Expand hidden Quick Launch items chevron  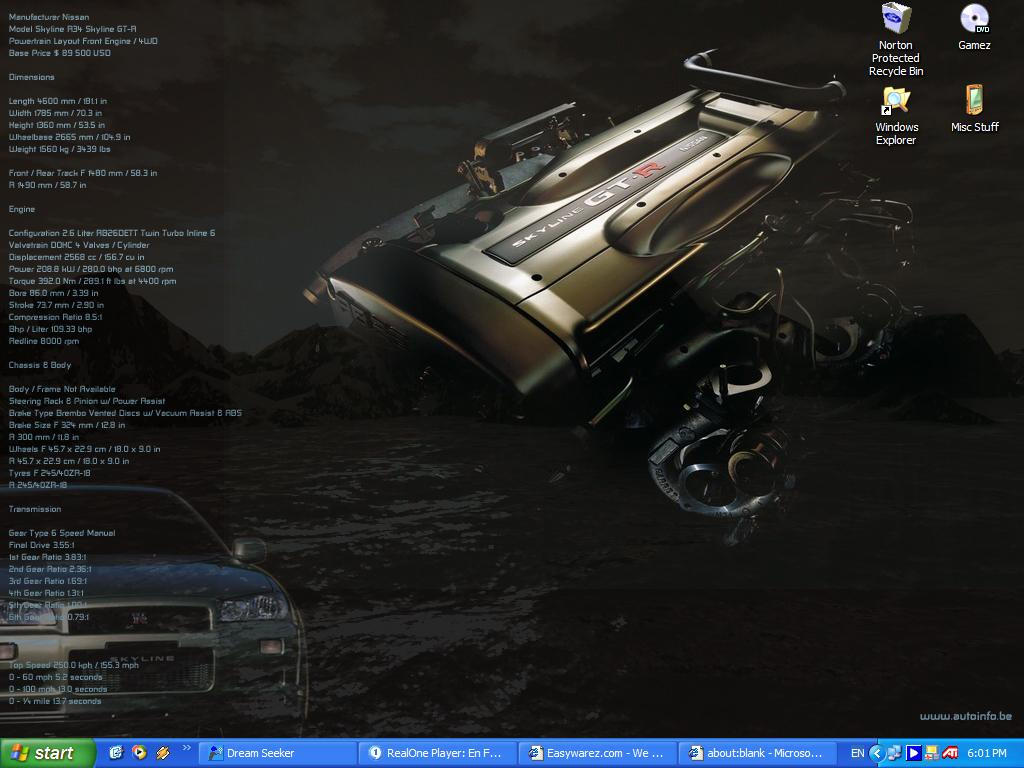point(187,748)
